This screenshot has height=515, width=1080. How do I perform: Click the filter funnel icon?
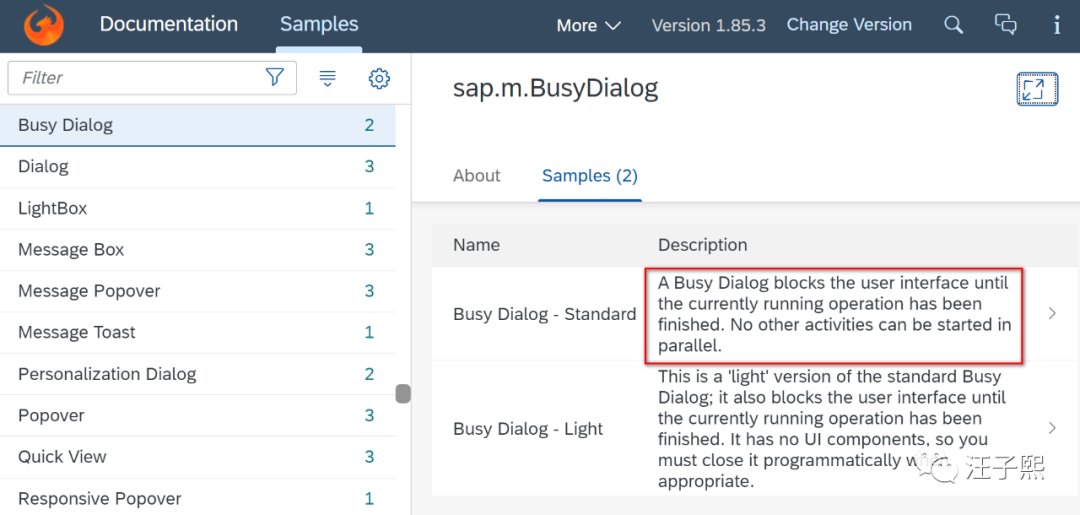275,78
